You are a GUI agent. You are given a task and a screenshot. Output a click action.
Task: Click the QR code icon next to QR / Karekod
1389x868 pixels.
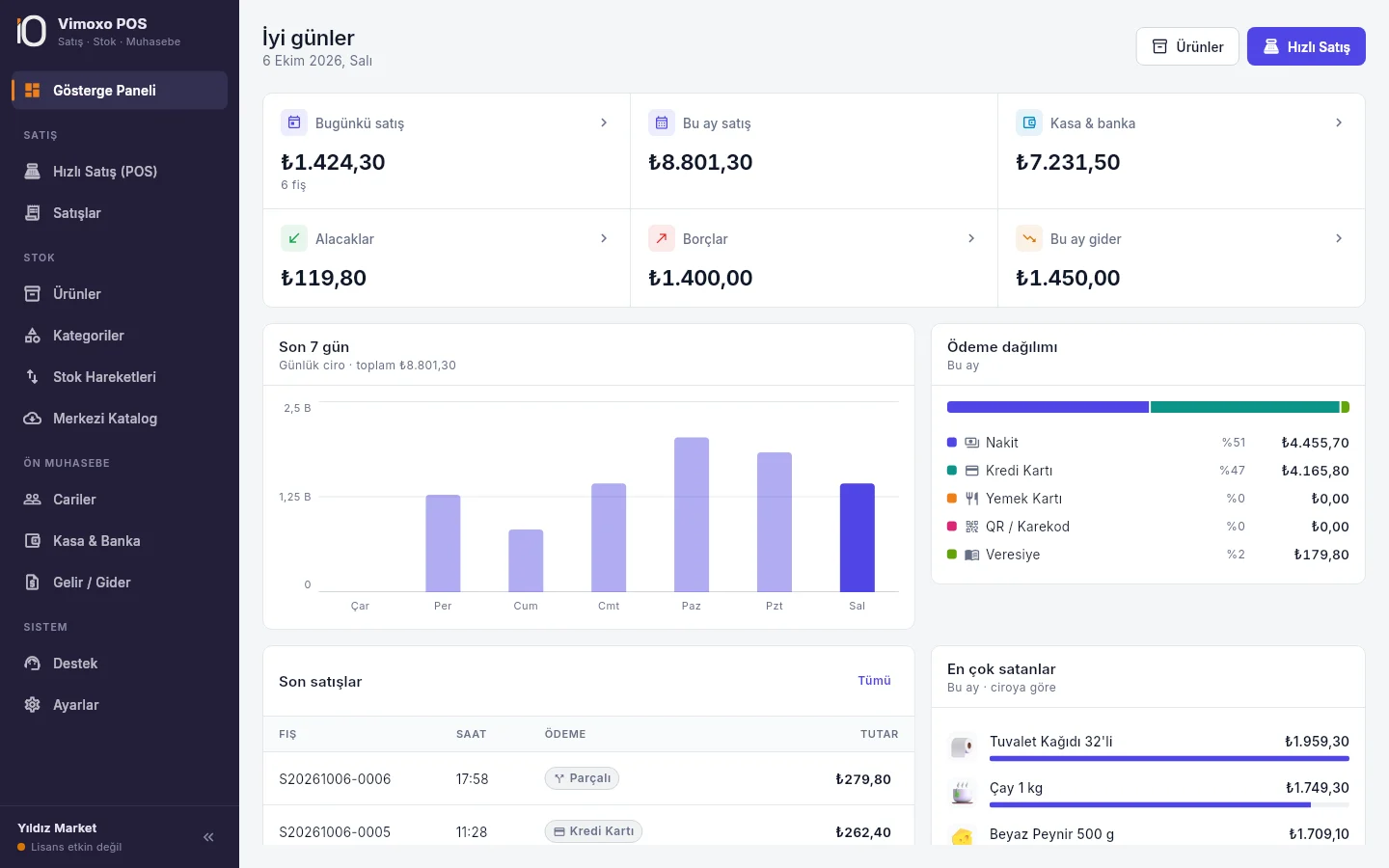(972, 527)
